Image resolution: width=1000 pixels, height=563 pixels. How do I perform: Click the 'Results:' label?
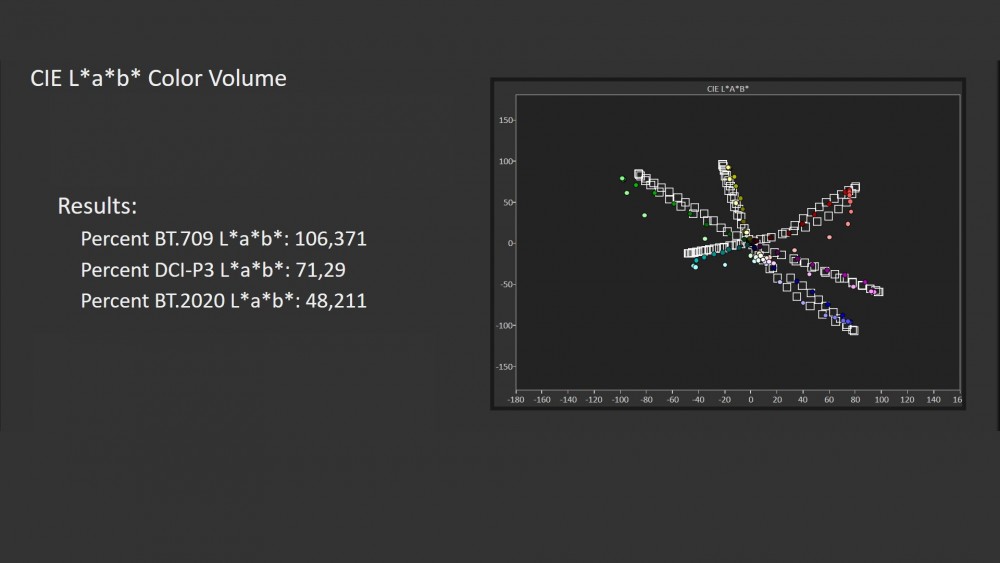click(97, 206)
